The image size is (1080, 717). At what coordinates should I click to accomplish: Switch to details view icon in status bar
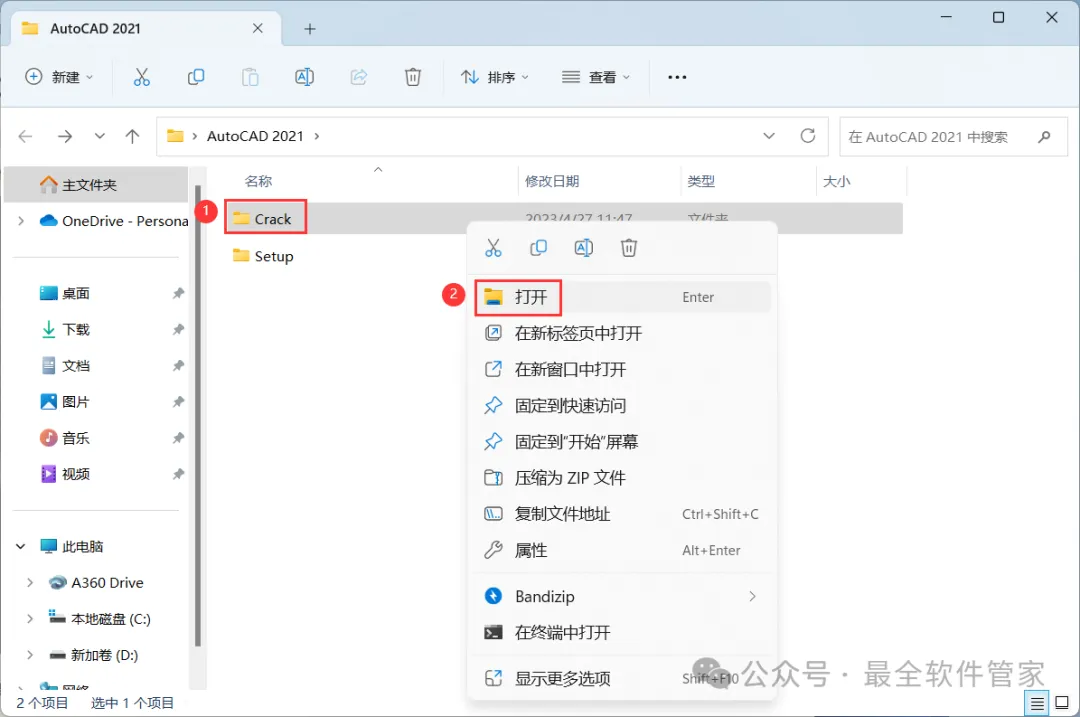pyautogui.click(x=1037, y=703)
